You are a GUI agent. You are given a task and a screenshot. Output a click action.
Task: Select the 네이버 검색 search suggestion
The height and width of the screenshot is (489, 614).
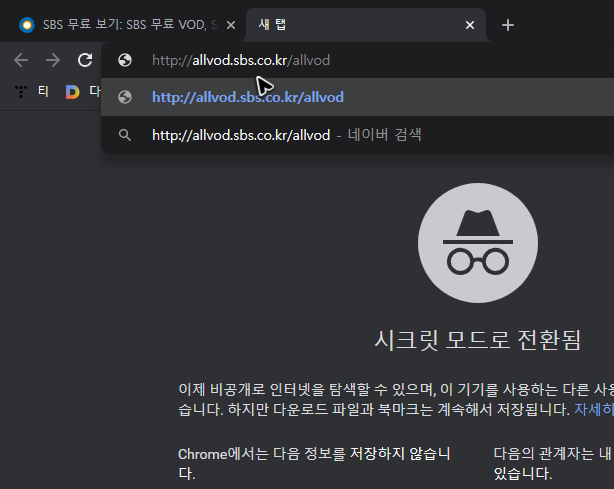[x=358, y=135]
